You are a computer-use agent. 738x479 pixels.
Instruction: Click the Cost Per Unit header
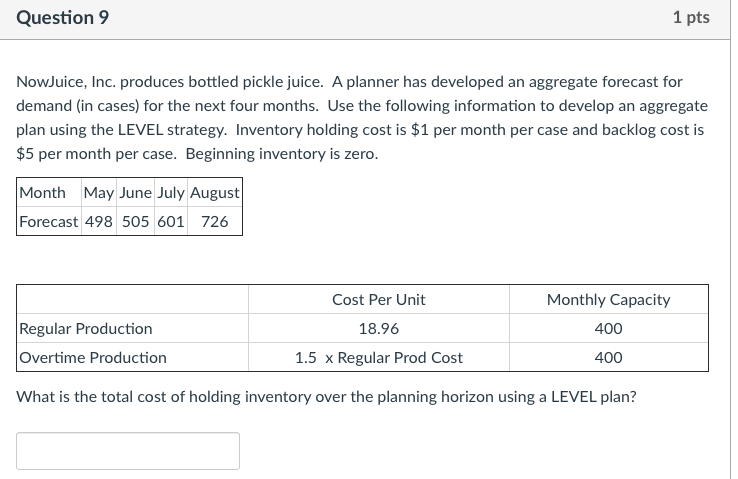point(379,299)
